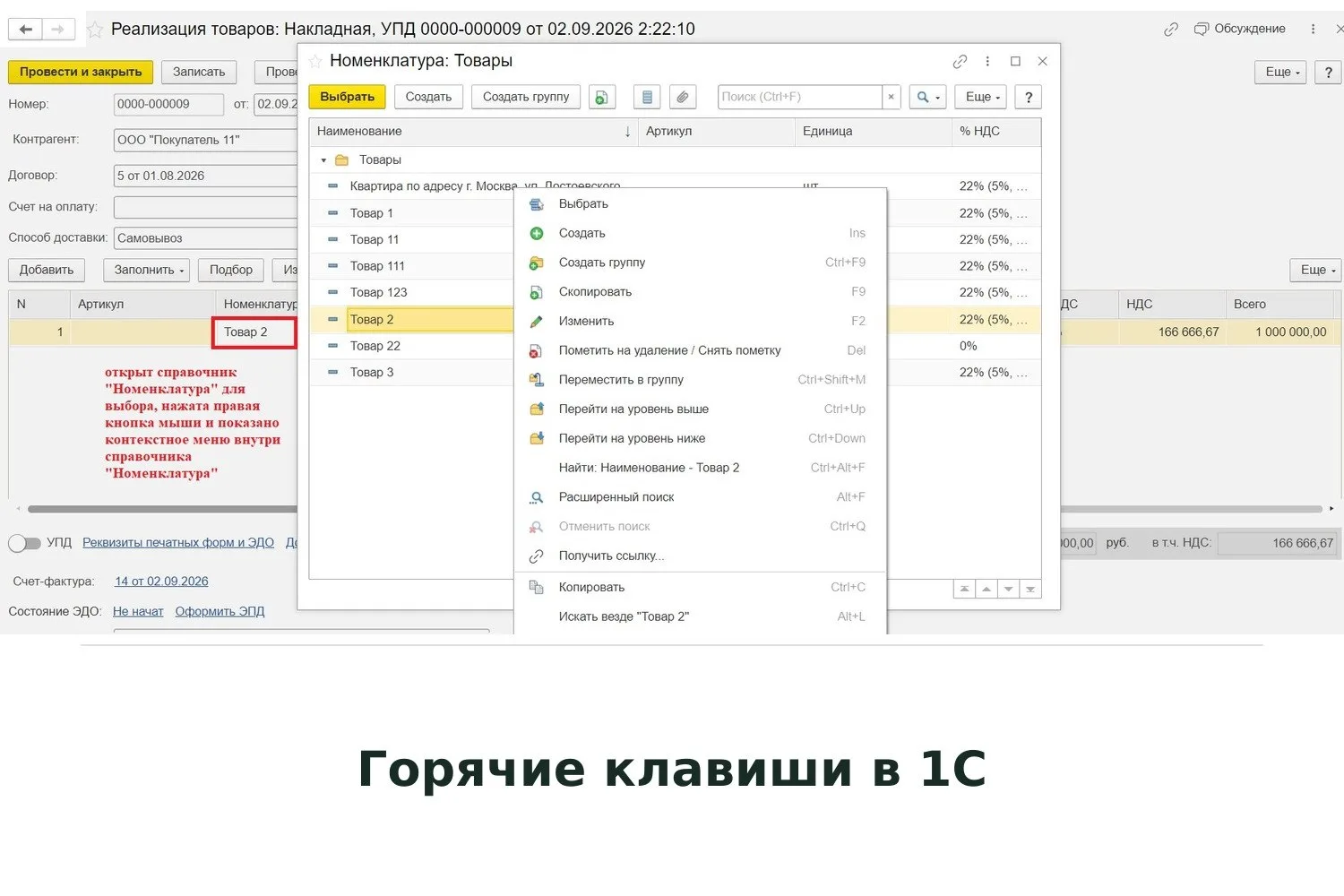The width and height of the screenshot is (1344, 896).
Task: Choose Скопировать in the context menu
Action: pos(700,292)
